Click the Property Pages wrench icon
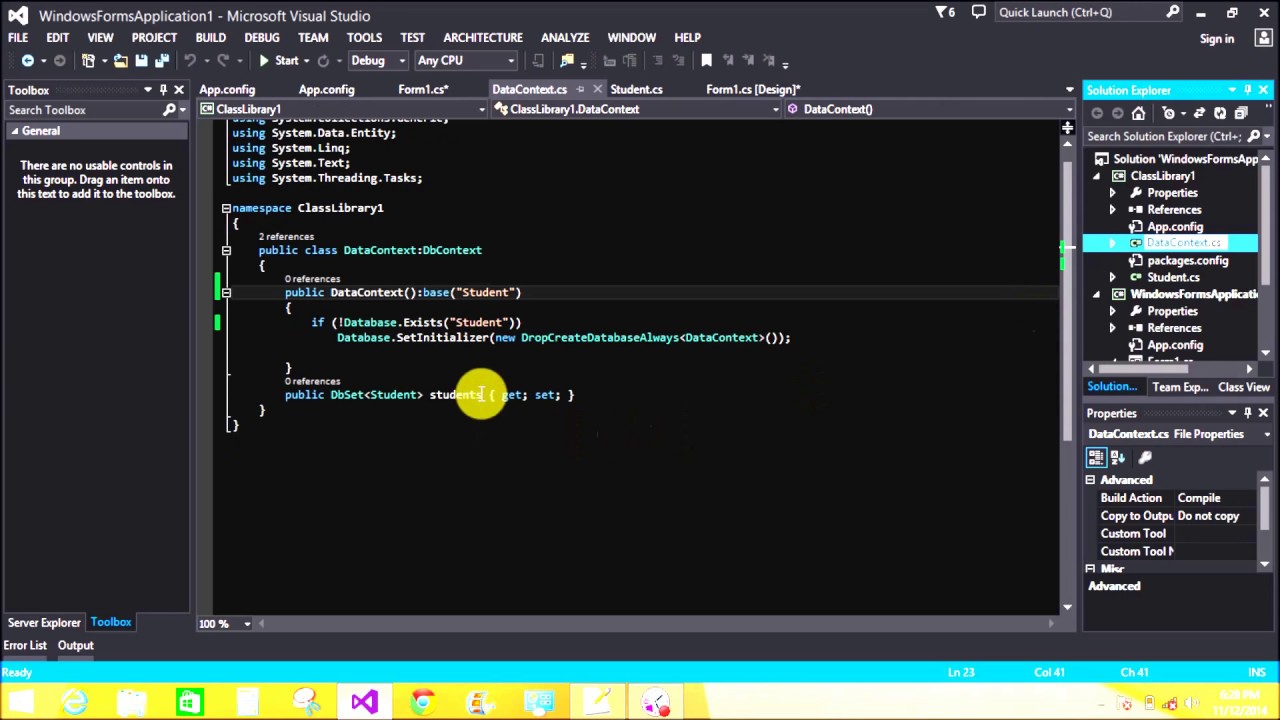The height and width of the screenshot is (720, 1280). coord(1145,457)
